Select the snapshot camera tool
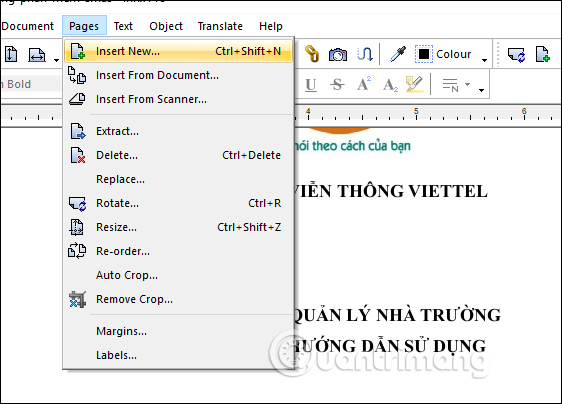Viewport: 562px width, 404px height. click(x=338, y=54)
